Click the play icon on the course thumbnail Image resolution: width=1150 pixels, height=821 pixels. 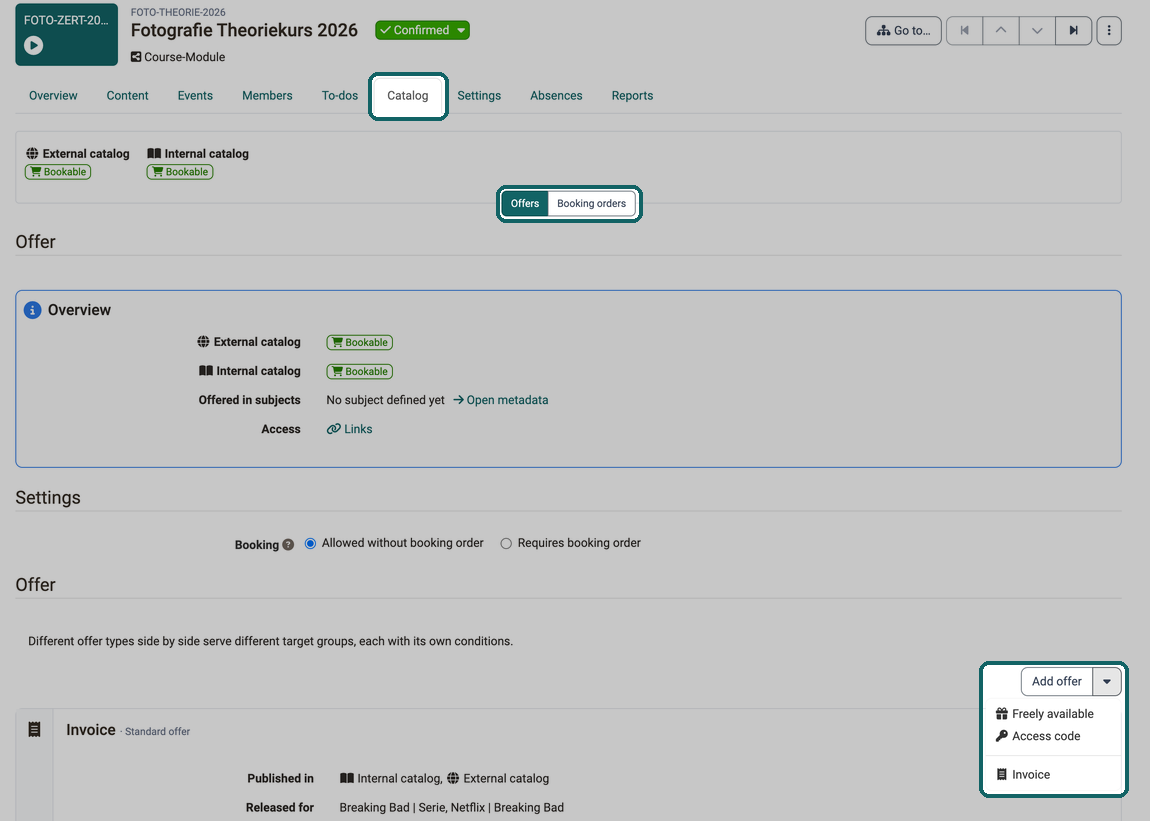[x=33, y=45]
